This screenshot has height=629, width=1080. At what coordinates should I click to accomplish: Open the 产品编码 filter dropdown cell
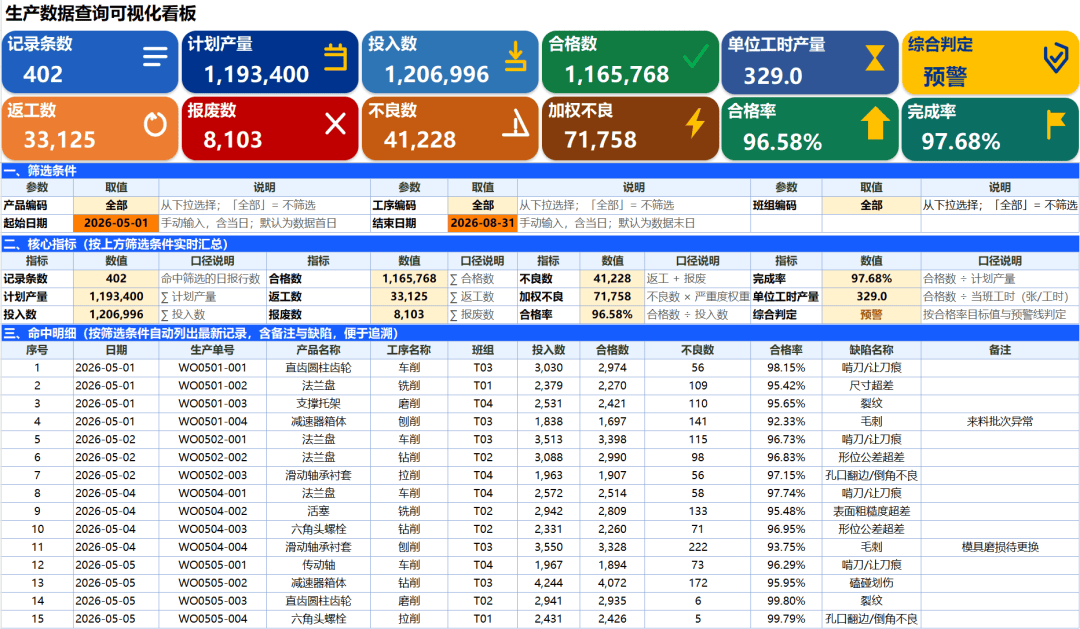click(116, 205)
